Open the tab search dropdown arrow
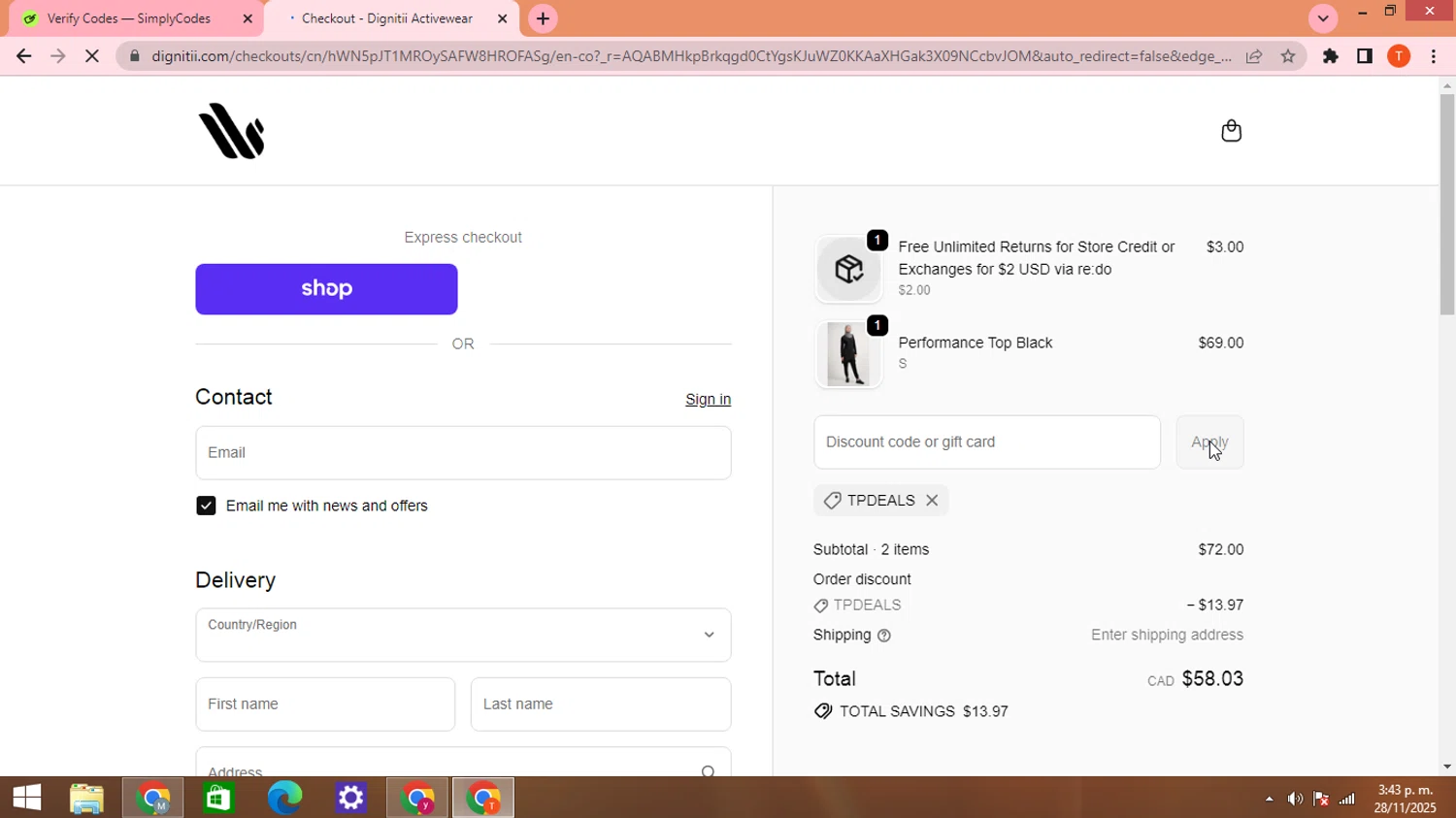This screenshot has width=1456, height=818. [1323, 18]
